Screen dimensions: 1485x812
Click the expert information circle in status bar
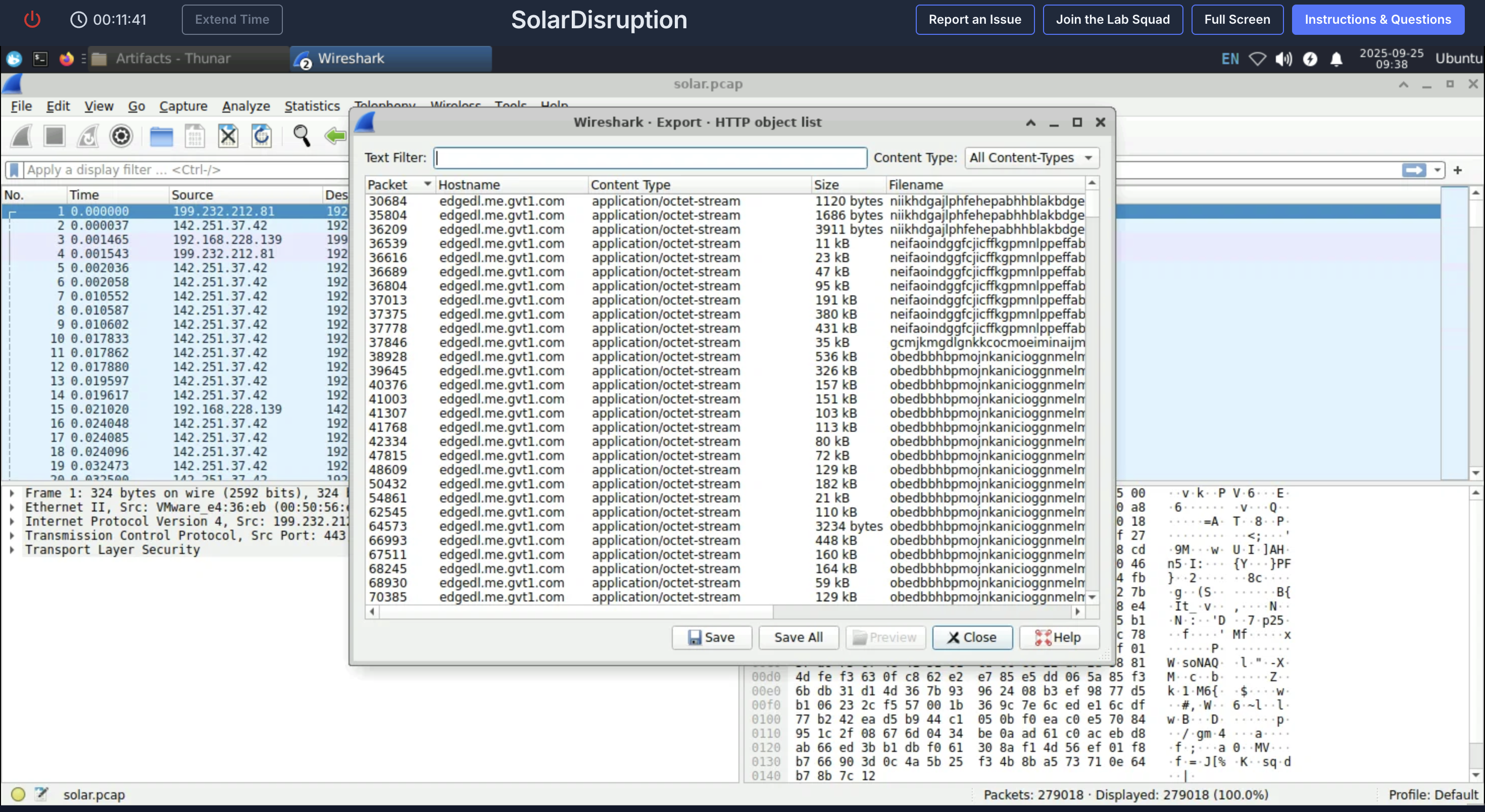[x=18, y=794]
